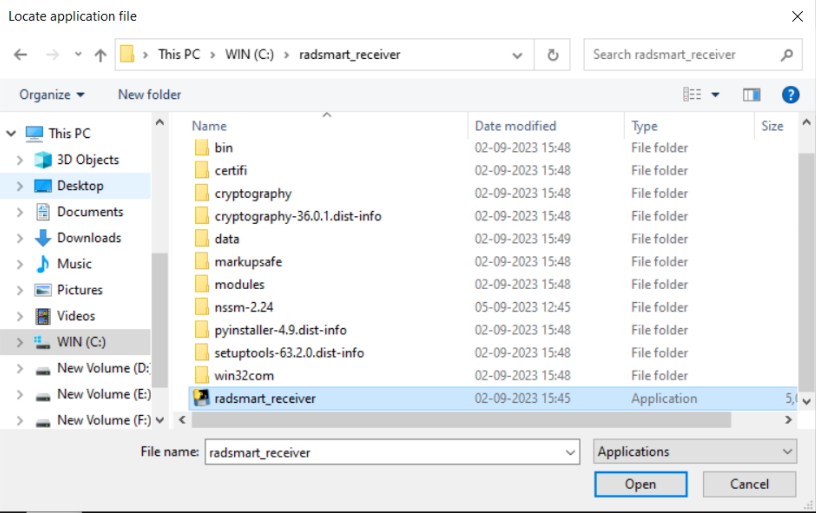Expand the Downloads node
Screen dimensions: 816x513
(19, 238)
